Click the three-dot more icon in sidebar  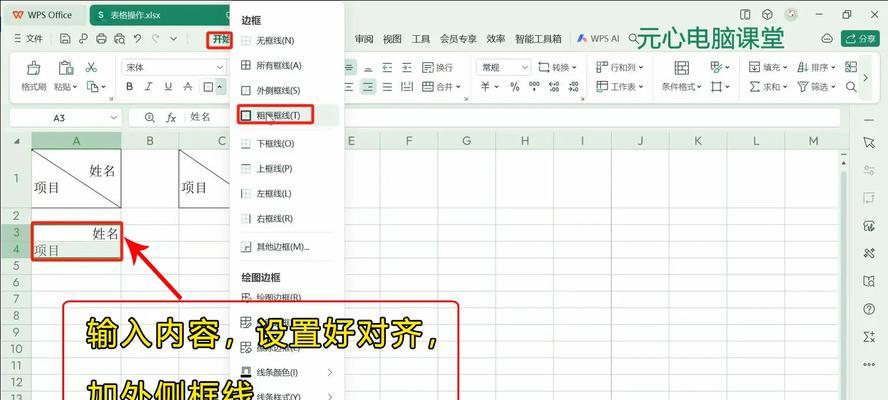coord(869,364)
